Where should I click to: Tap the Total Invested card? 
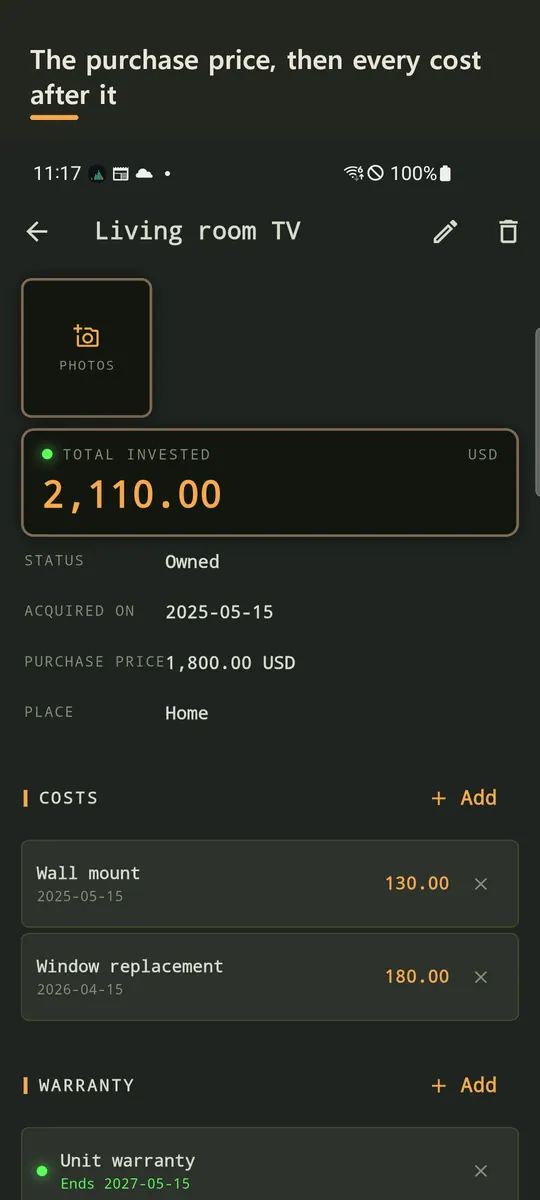point(270,483)
